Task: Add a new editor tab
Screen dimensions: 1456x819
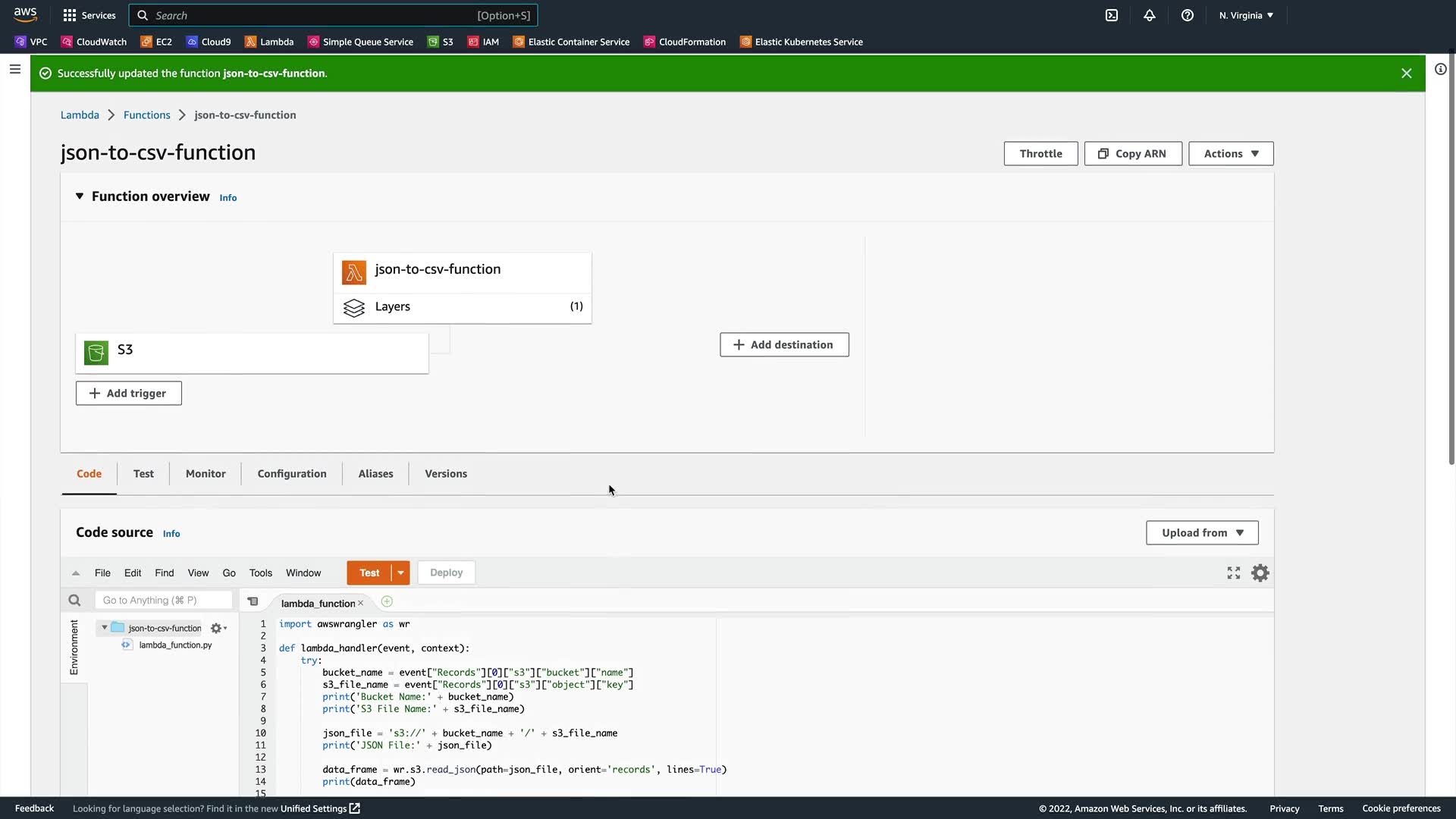Action: [x=387, y=601]
